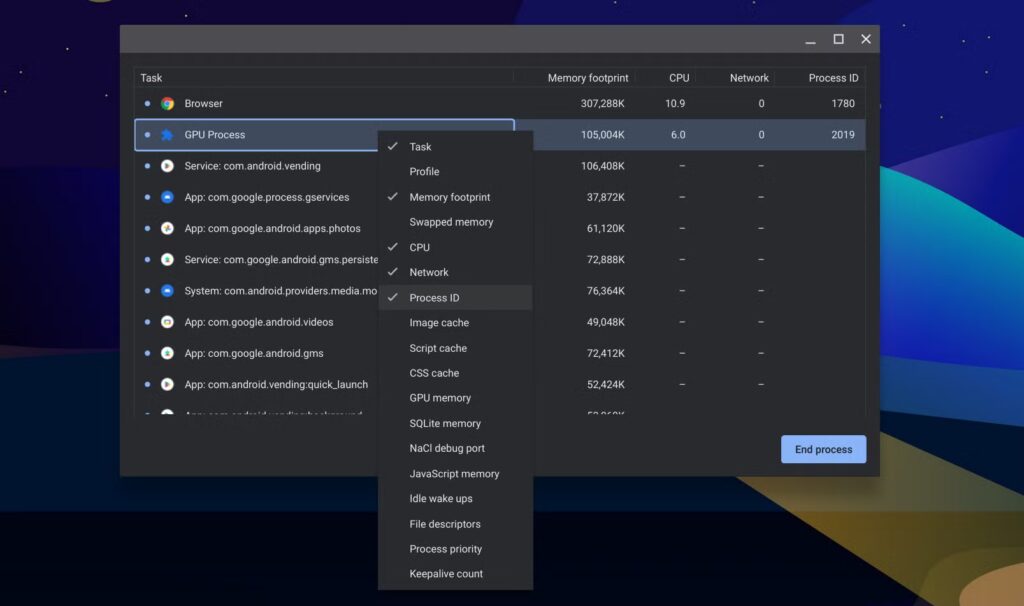Select the GPU Process blue icon
The height and width of the screenshot is (606, 1024).
(168, 134)
